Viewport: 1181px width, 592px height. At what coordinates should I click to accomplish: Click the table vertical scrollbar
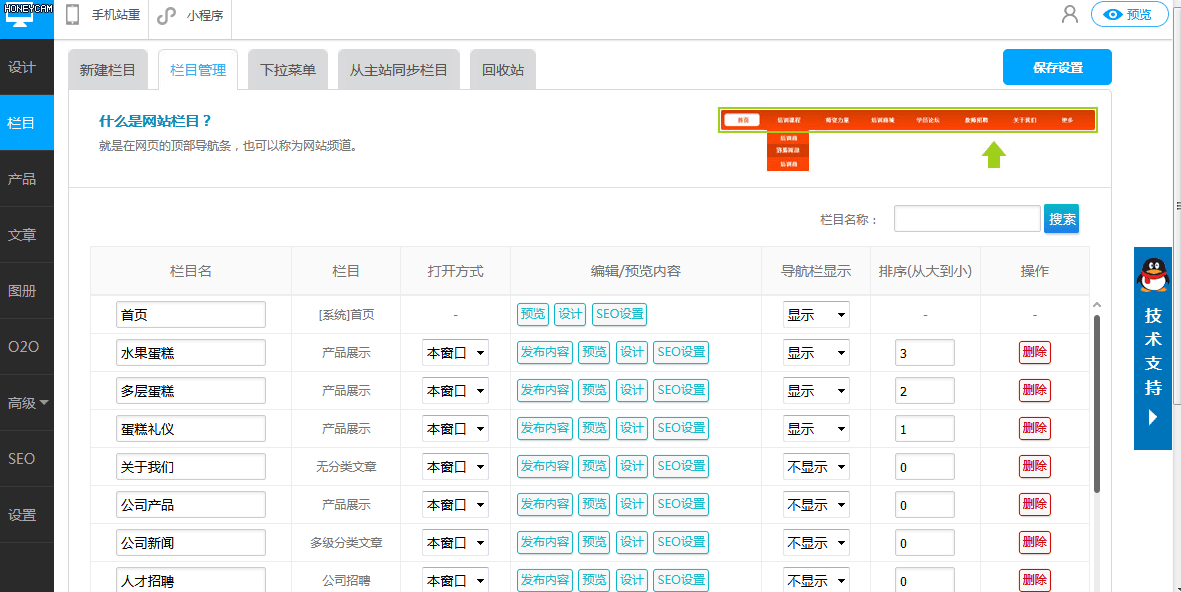click(x=1097, y=400)
